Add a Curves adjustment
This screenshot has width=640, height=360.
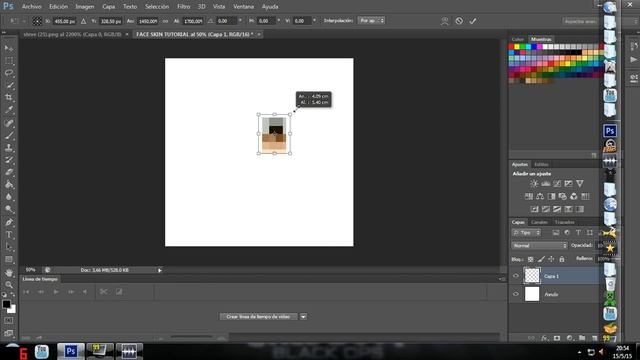[557, 184]
